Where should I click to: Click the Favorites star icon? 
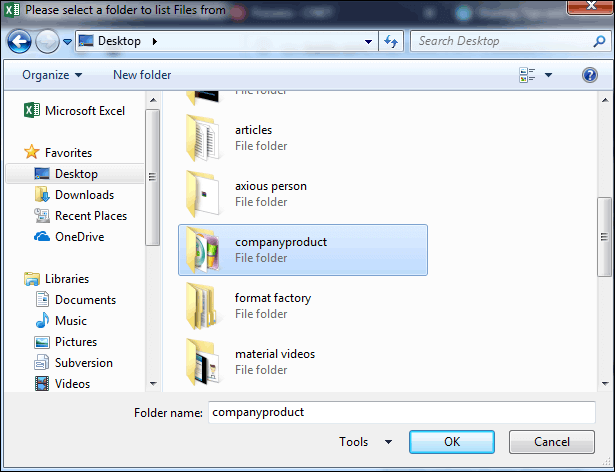(31, 152)
